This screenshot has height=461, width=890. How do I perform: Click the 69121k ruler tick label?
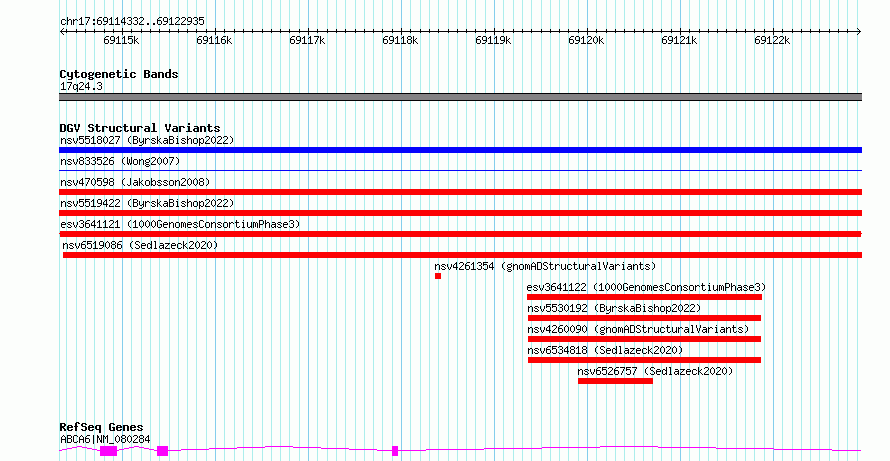tap(679, 41)
